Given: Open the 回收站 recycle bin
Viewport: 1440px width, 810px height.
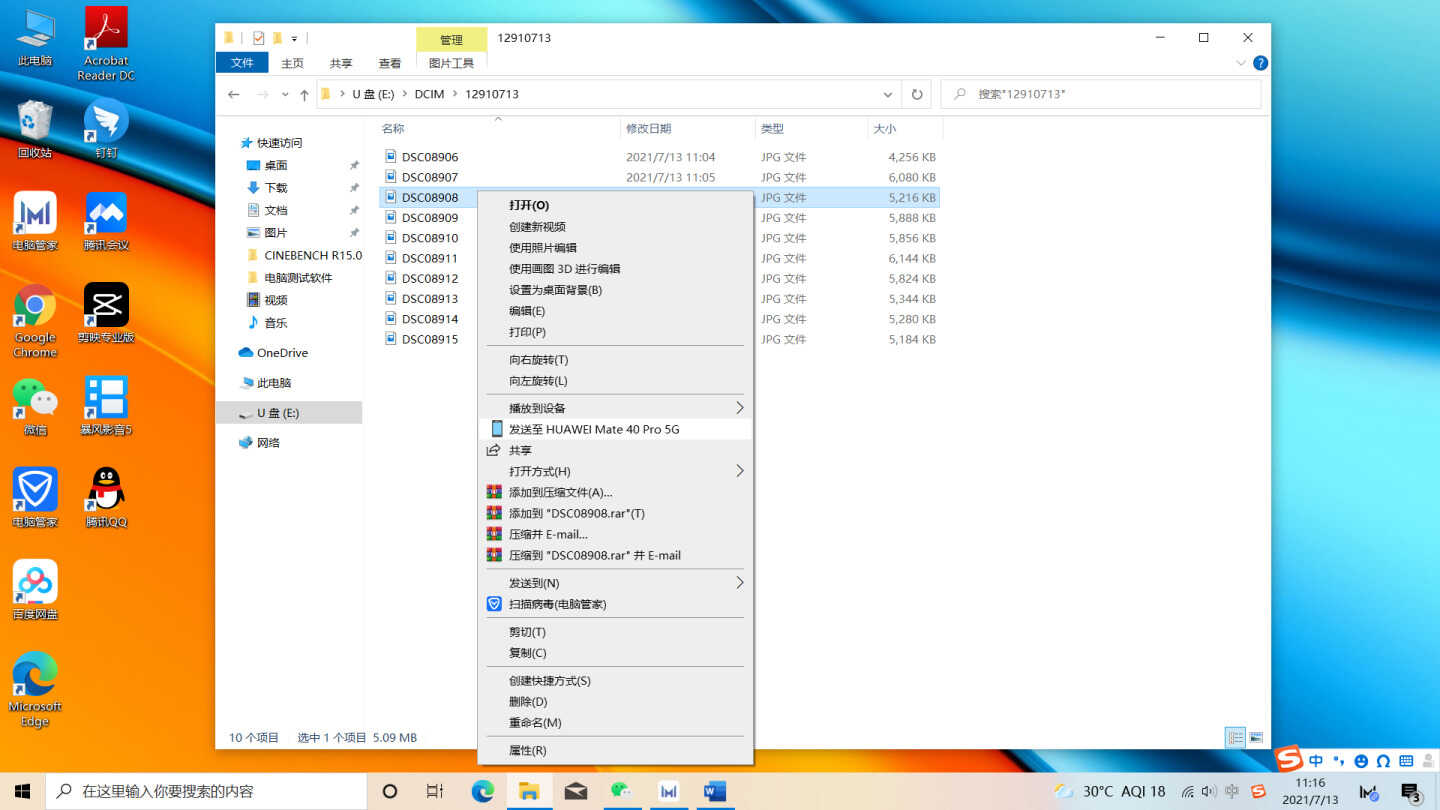Looking at the screenshot, I should coord(35,128).
